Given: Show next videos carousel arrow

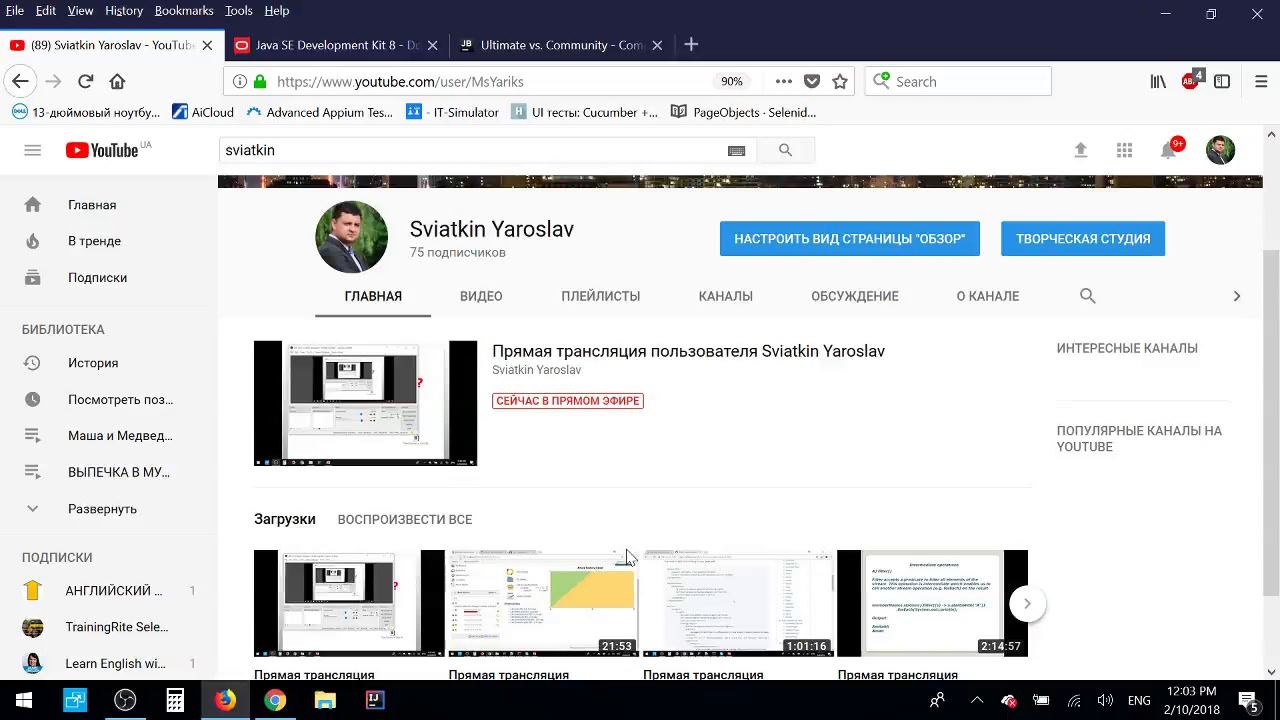Looking at the screenshot, I should 1027,603.
